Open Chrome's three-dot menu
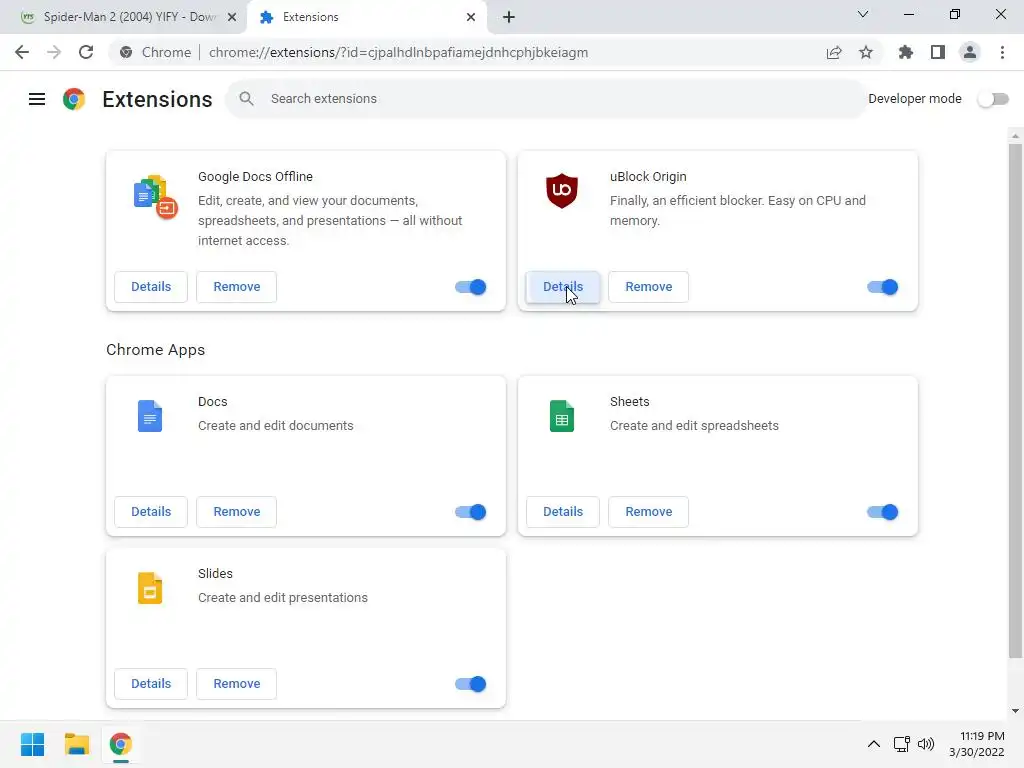The image size is (1024, 768). click(x=1001, y=52)
